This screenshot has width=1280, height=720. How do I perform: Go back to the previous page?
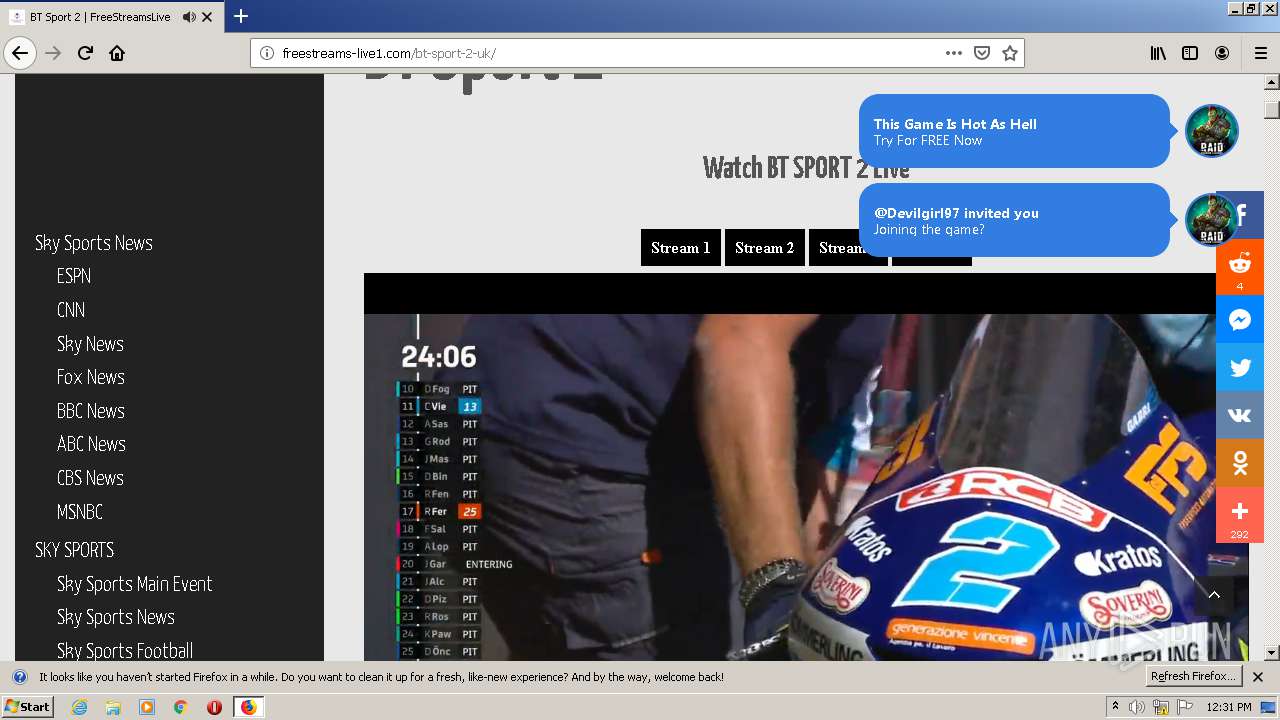pos(20,53)
